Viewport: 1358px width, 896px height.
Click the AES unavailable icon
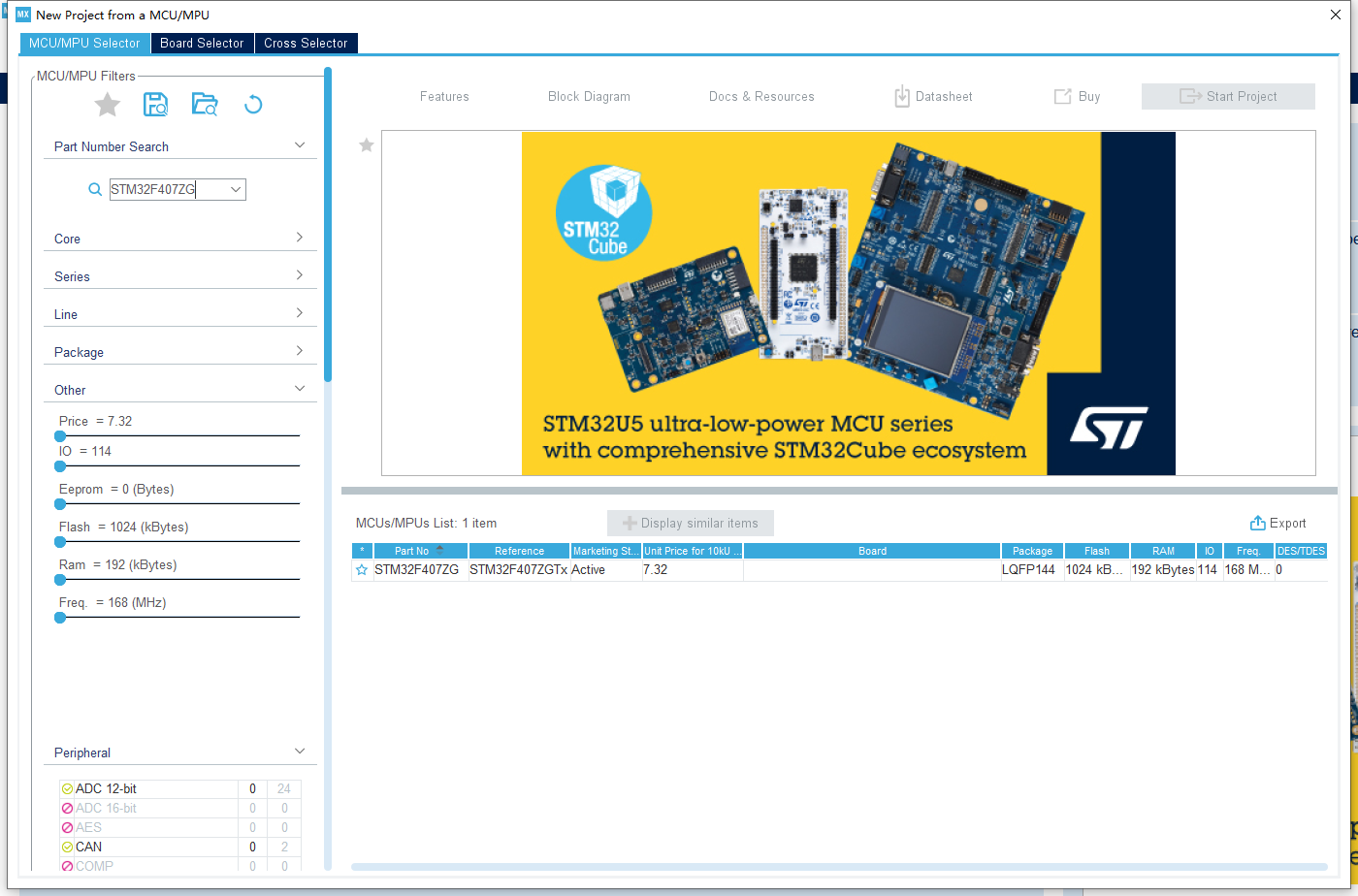[x=67, y=828]
